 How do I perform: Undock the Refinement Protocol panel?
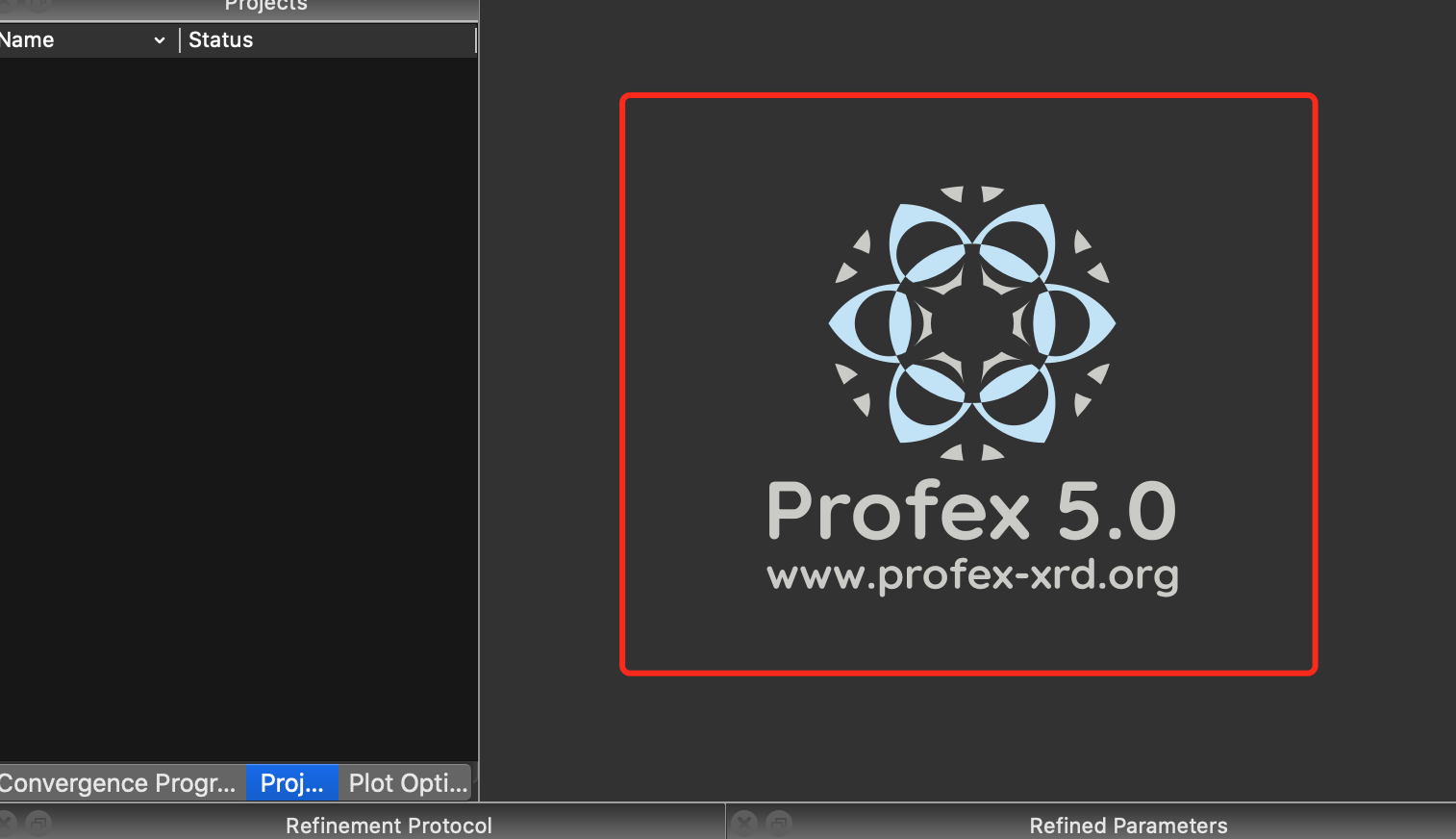pyautogui.click(x=38, y=823)
